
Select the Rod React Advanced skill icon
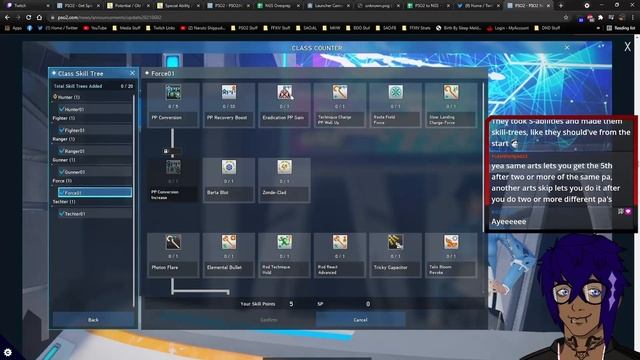(340, 242)
